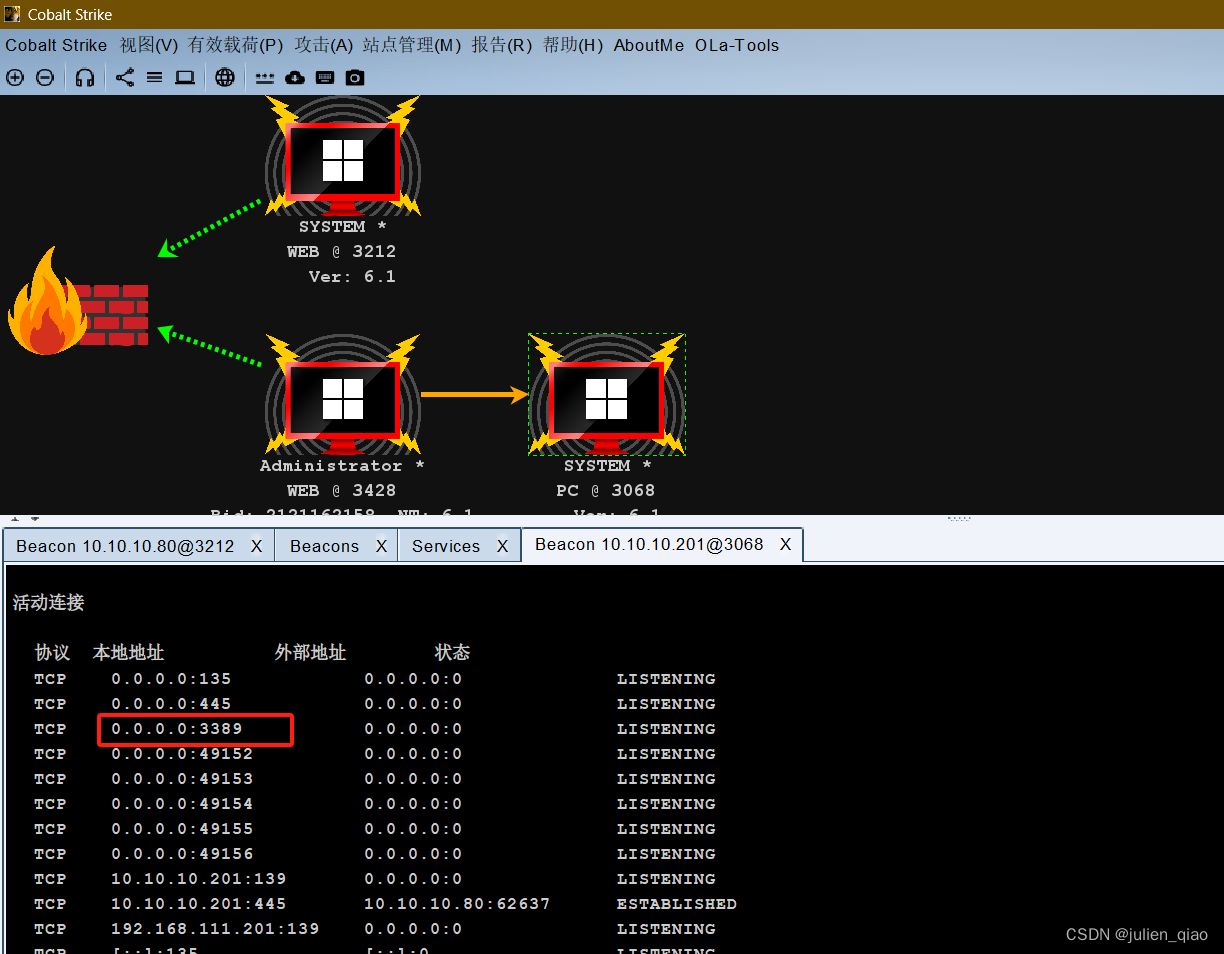
Task: Close the Beacon 10.10.10.80@3212 tab
Action: click(257, 546)
